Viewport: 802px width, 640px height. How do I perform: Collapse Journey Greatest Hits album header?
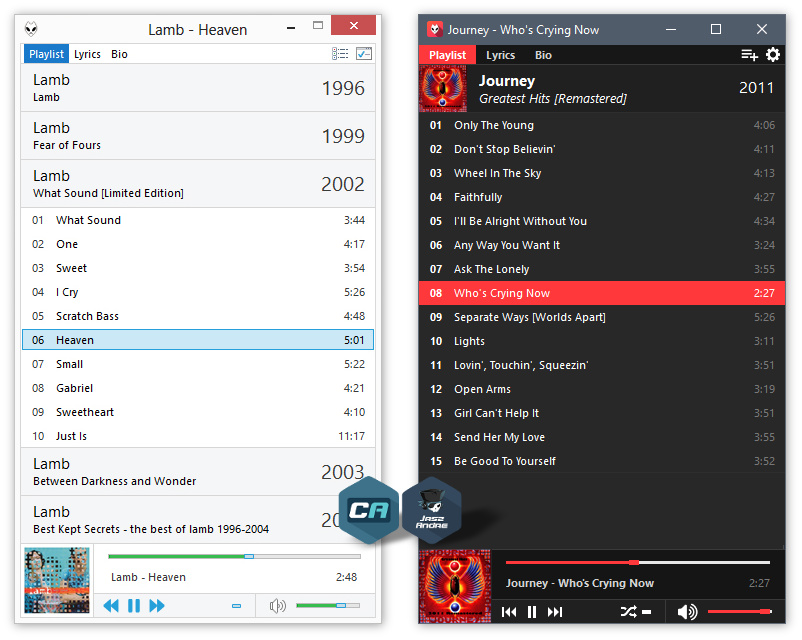602,89
